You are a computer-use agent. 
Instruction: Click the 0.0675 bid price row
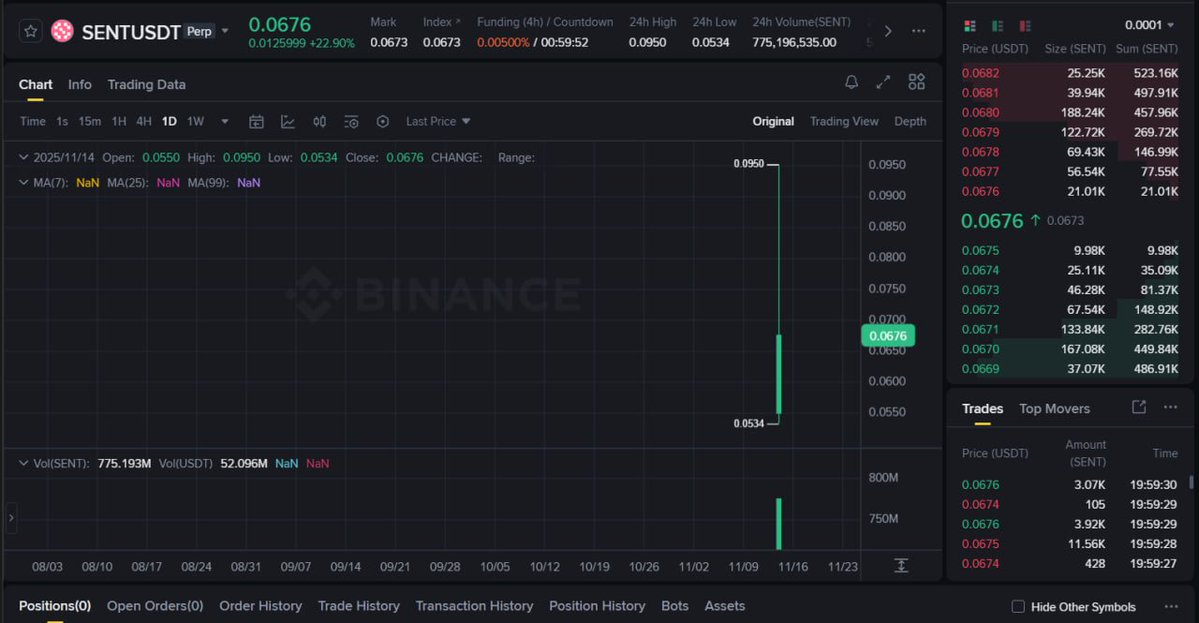pyautogui.click(x=1070, y=251)
